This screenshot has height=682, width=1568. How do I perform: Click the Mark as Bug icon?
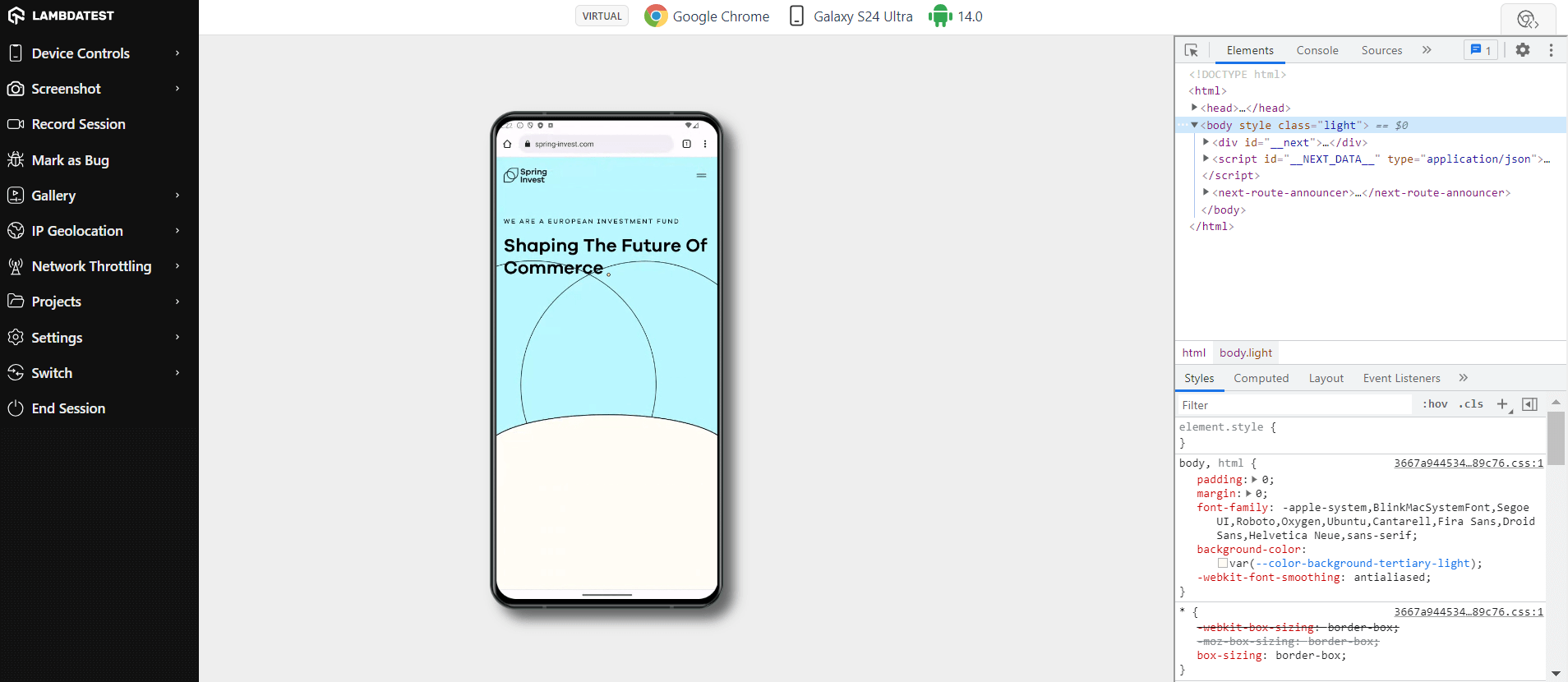(16, 159)
